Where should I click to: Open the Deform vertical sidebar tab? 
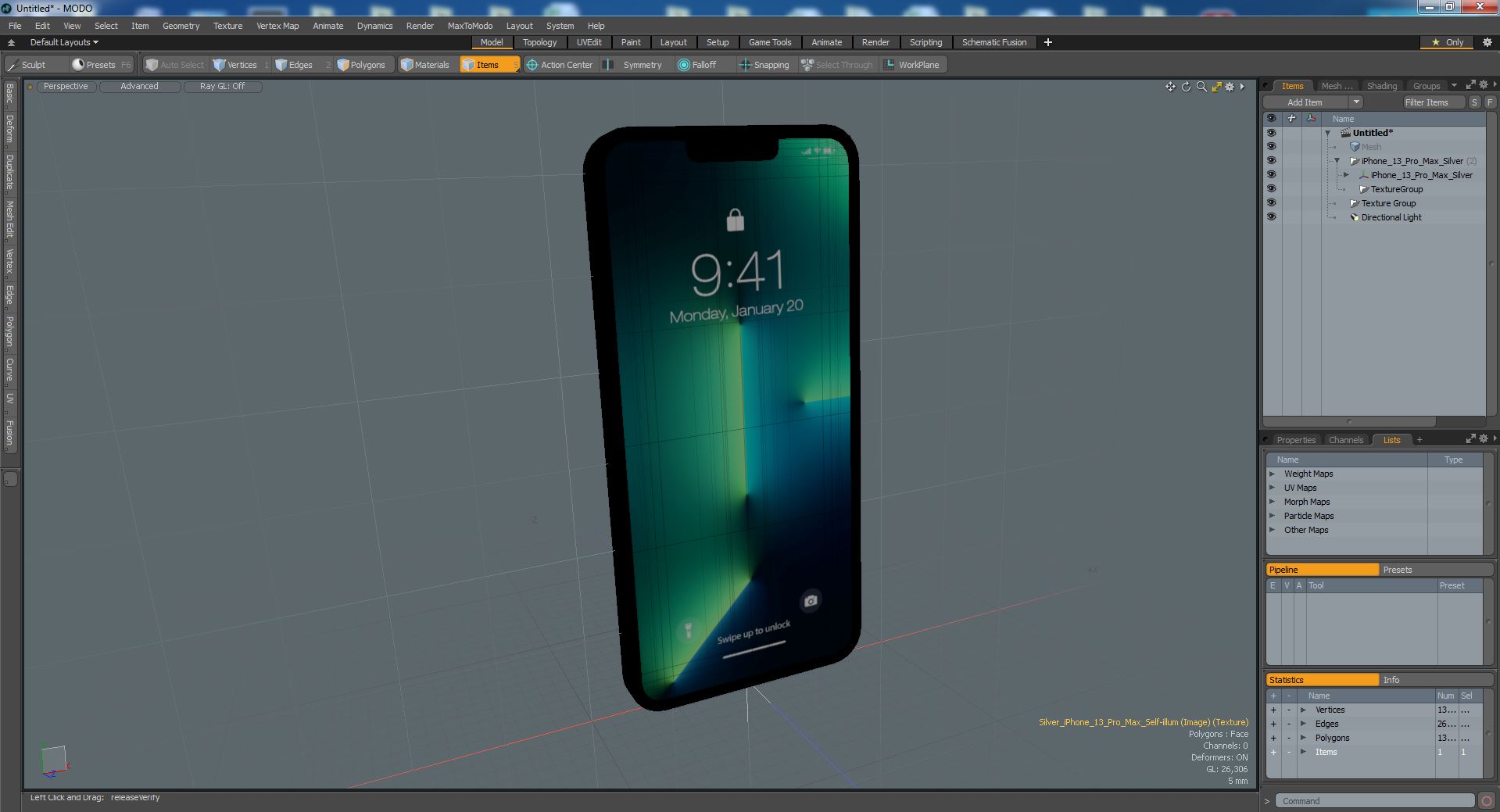pos(9,130)
